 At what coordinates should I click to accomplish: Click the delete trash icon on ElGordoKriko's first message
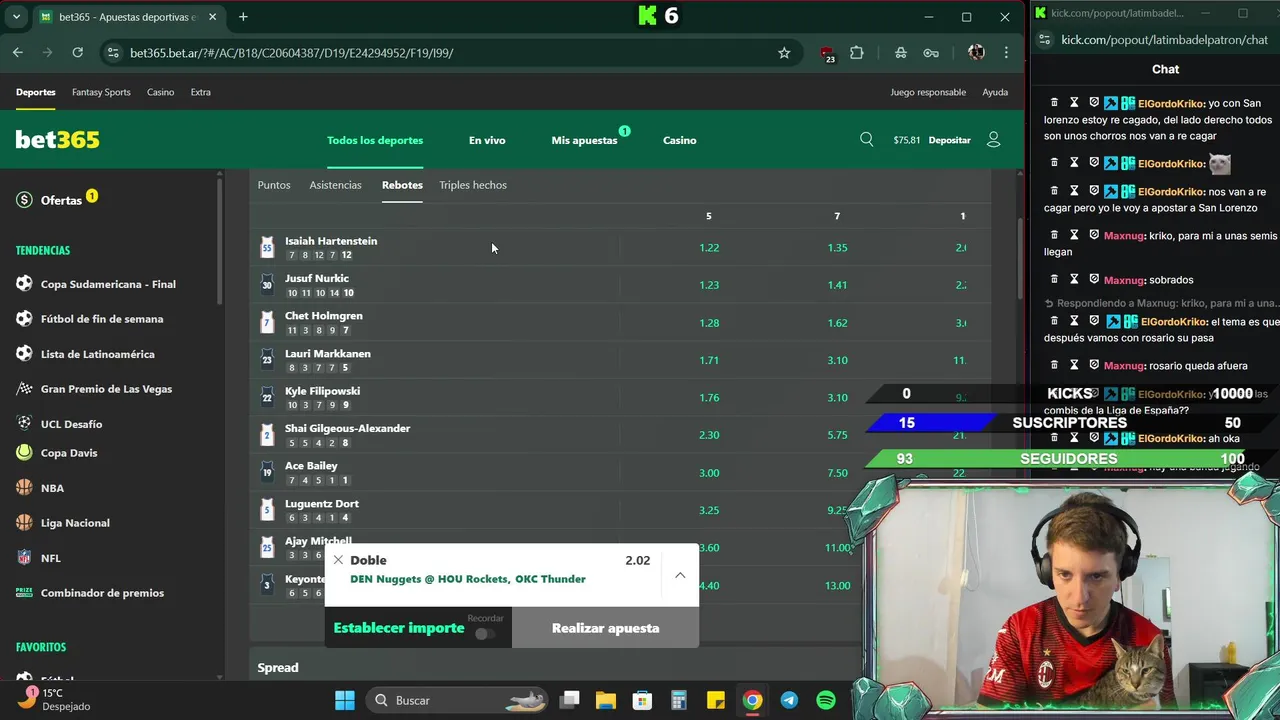tap(1054, 103)
